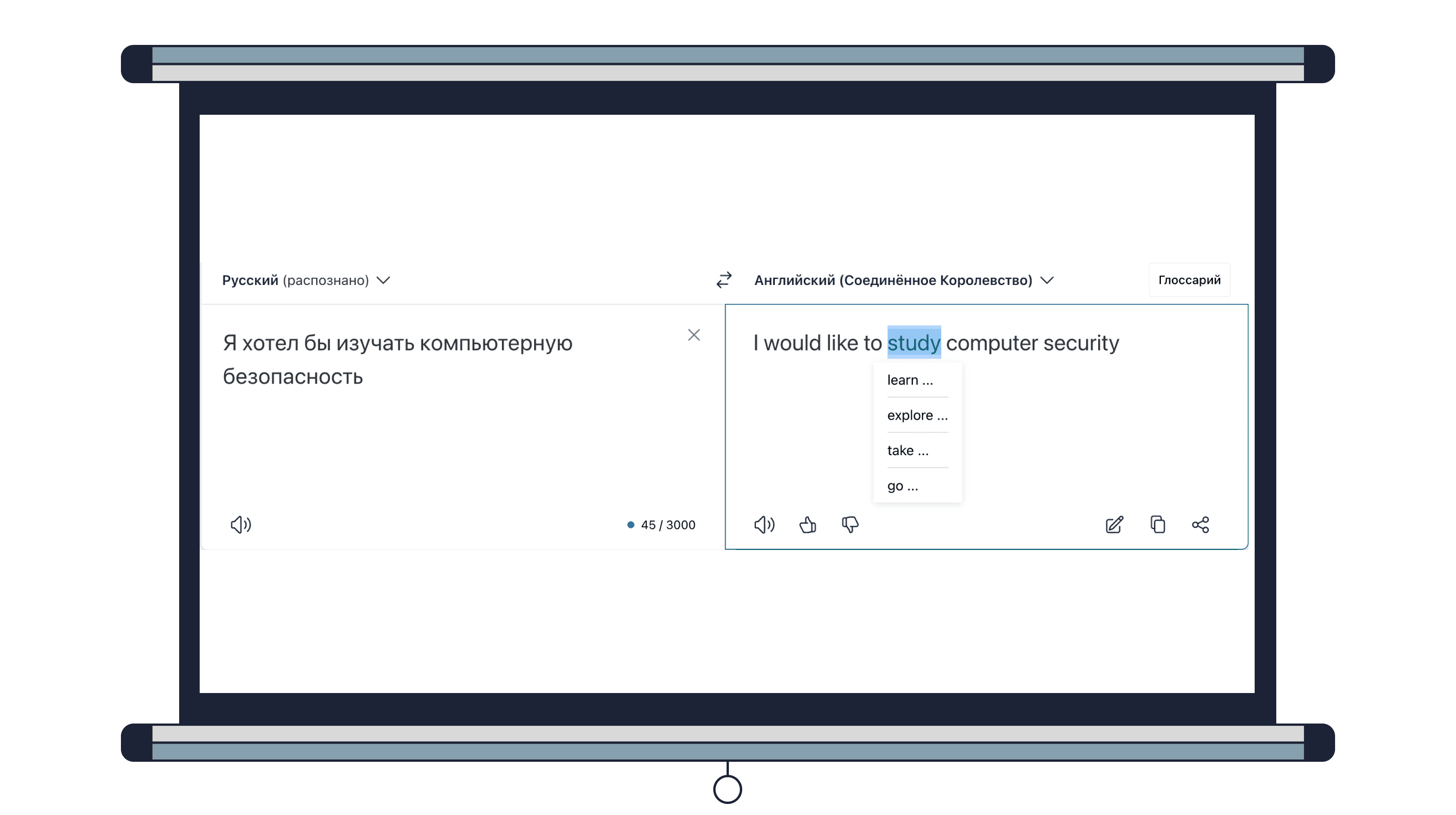
Task: Click the word 'безопасность' in source text
Action: coord(293,376)
